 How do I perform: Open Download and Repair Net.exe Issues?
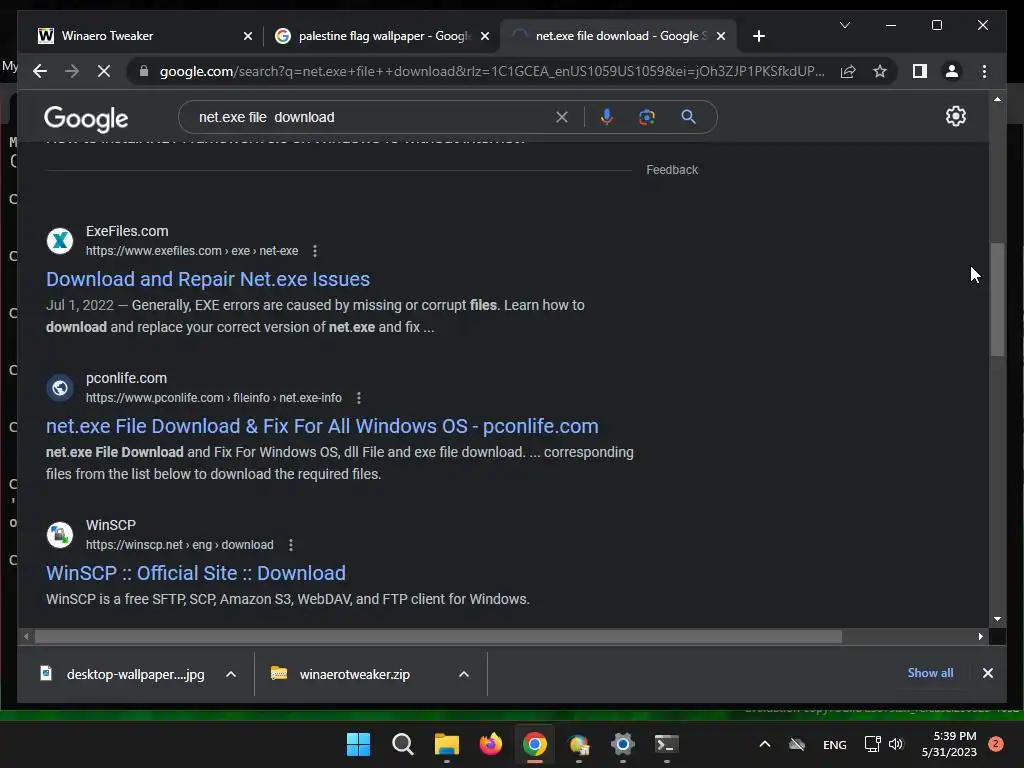(208, 280)
